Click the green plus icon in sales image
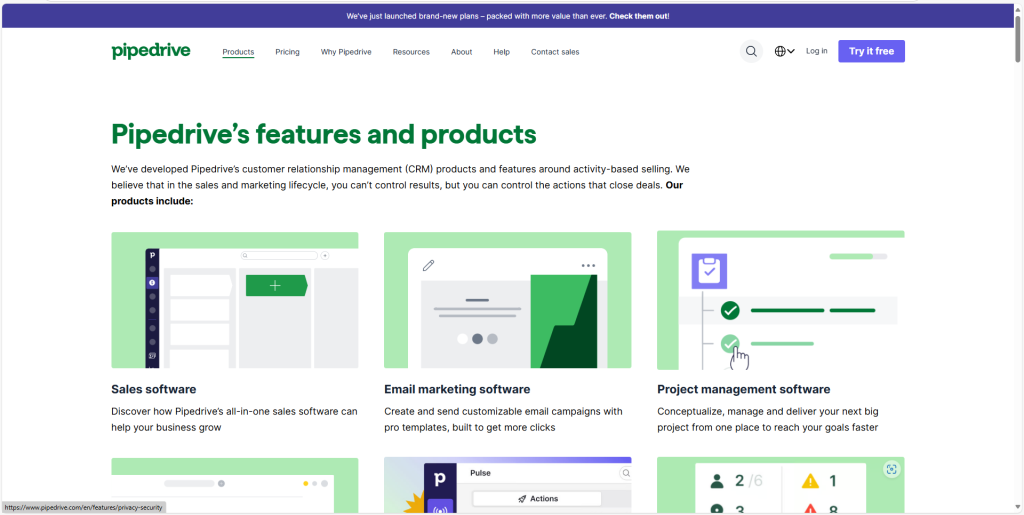Image resolution: width=1024 pixels, height=515 pixels. (275, 286)
